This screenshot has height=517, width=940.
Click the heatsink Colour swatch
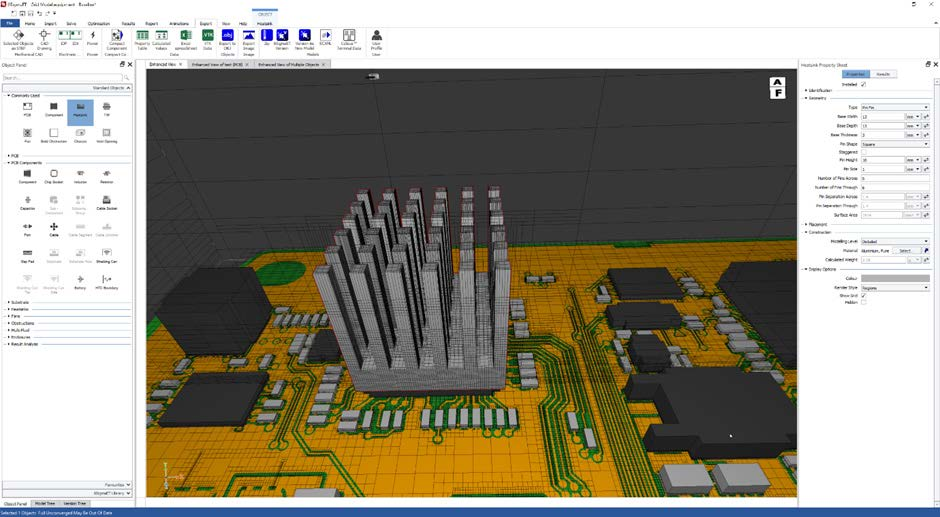tap(894, 278)
